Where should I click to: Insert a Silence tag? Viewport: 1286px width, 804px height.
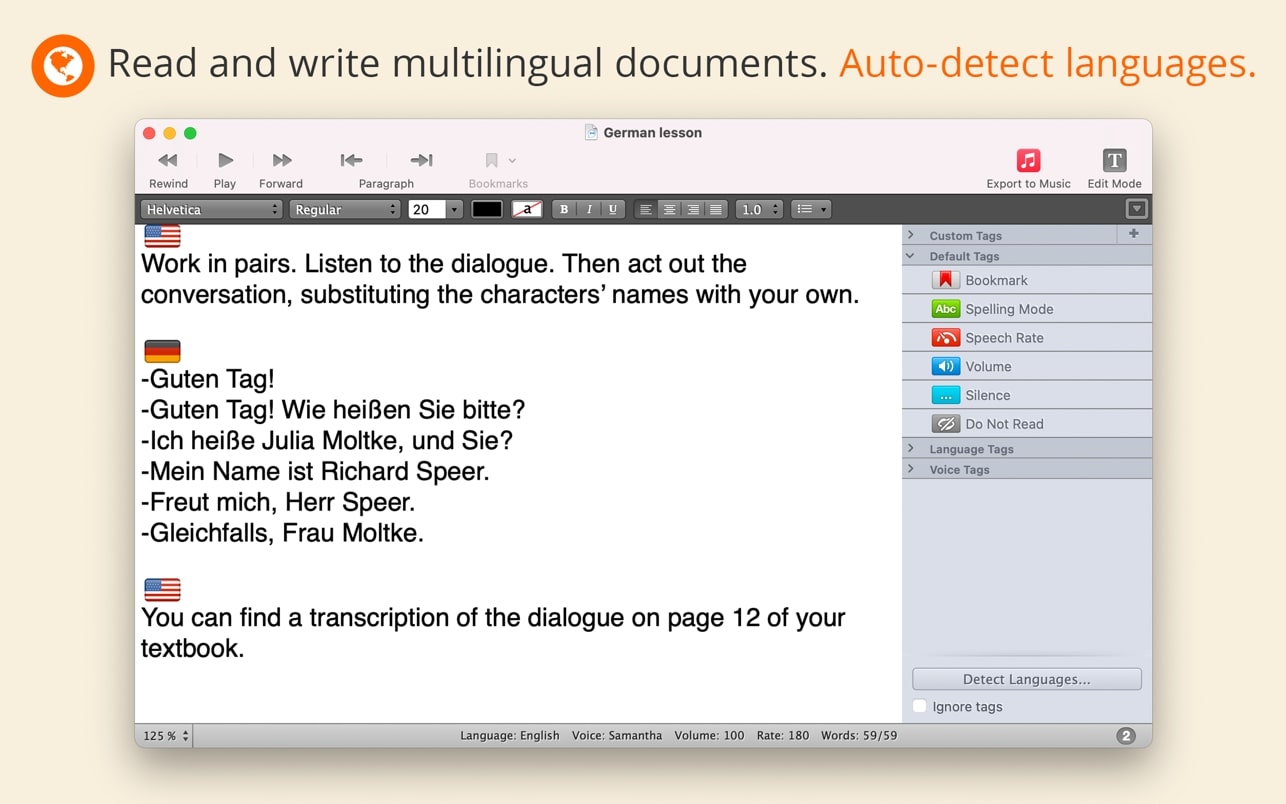point(987,395)
